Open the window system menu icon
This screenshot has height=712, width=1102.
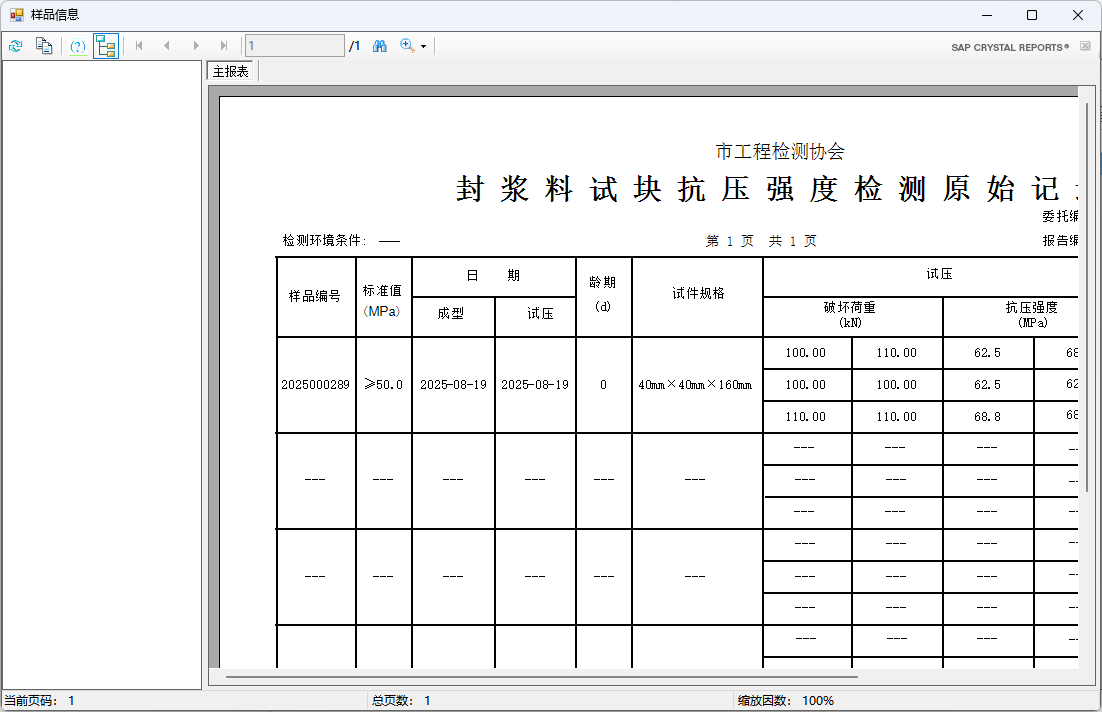click(16, 15)
